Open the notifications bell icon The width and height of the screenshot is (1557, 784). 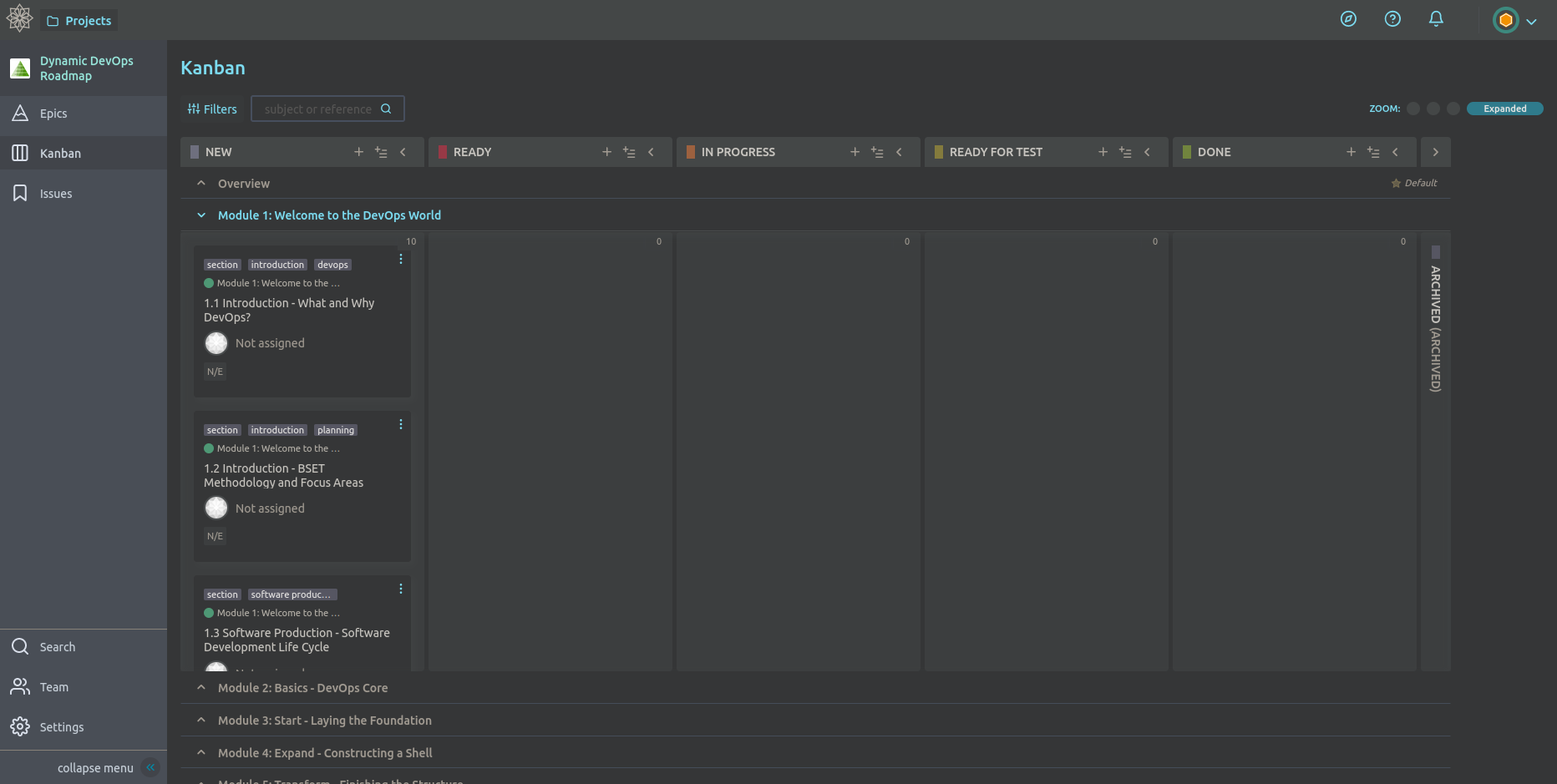(x=1436, y=19)
